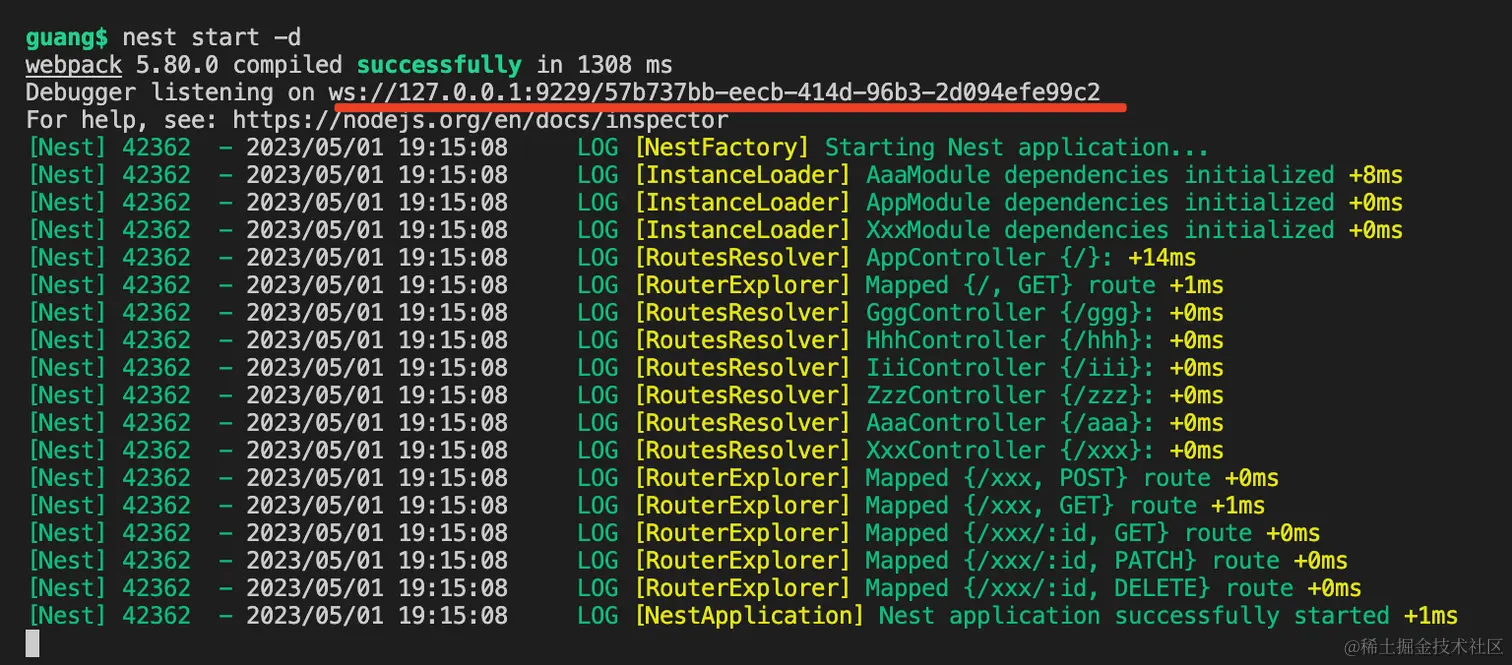Click the 'nest start -d' command text

coord(211,38)
